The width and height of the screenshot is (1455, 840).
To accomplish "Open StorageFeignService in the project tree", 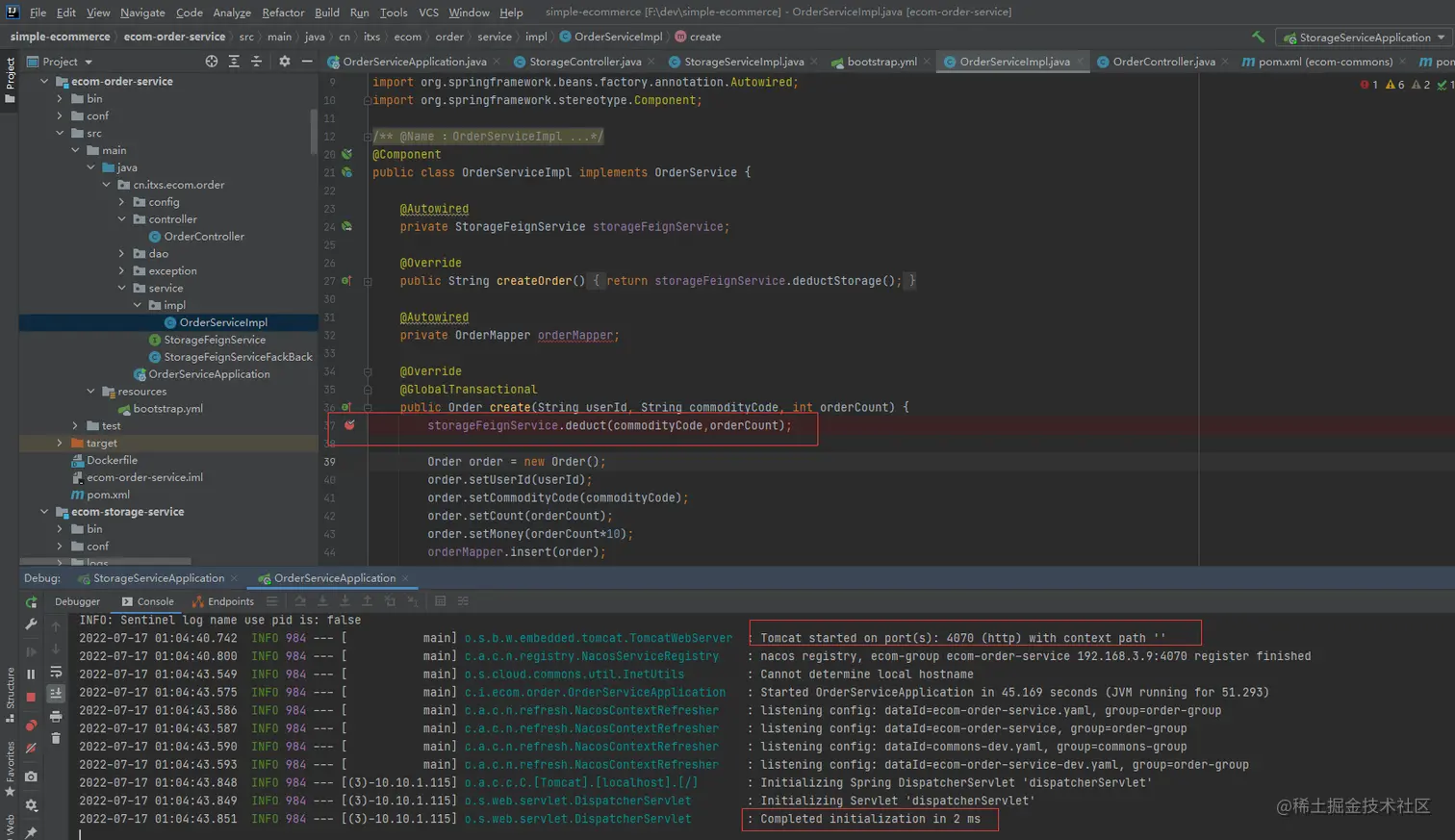I will pyautogui.click(x=214, y=340).
